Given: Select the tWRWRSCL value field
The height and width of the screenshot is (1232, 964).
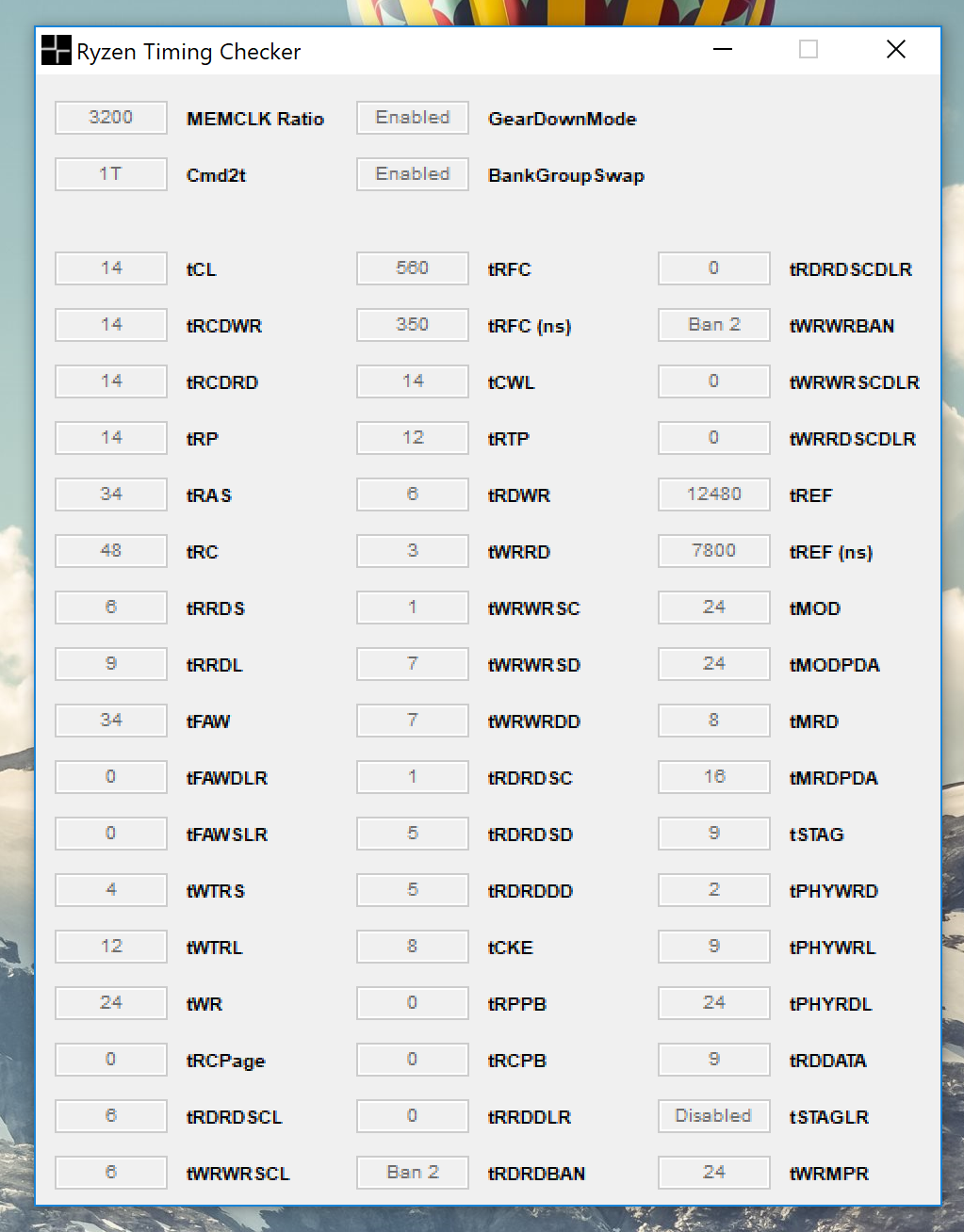Looking at the screenshot, I should coord(111,1173).
